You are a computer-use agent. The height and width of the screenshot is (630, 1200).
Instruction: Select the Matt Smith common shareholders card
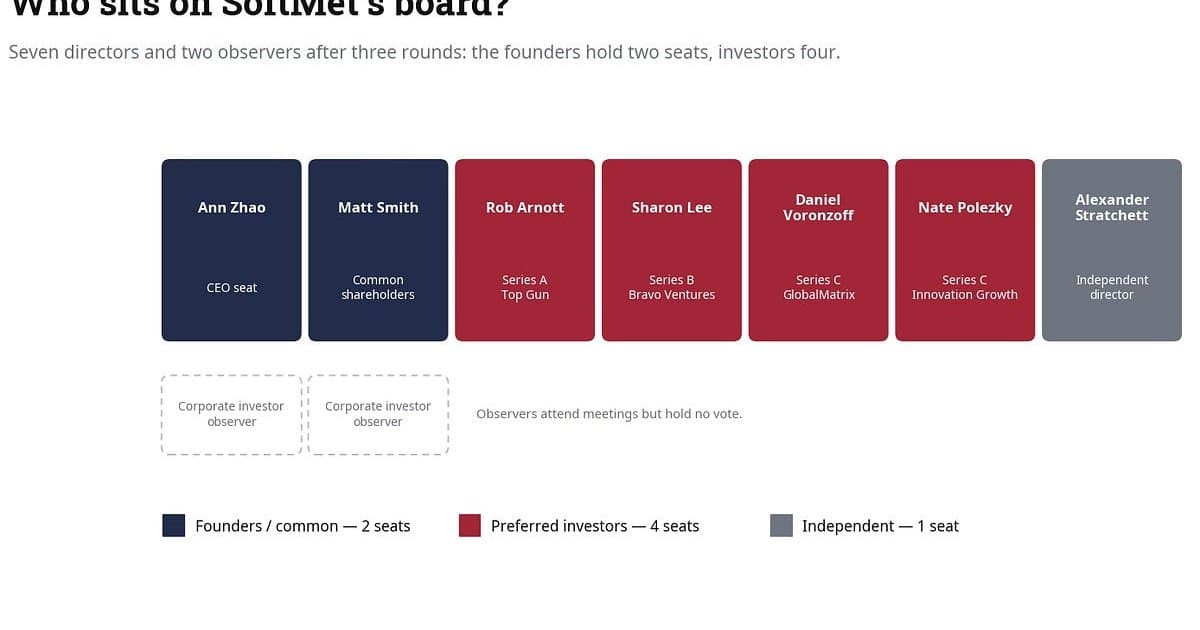pyautogui.click(x=378, y=250)
